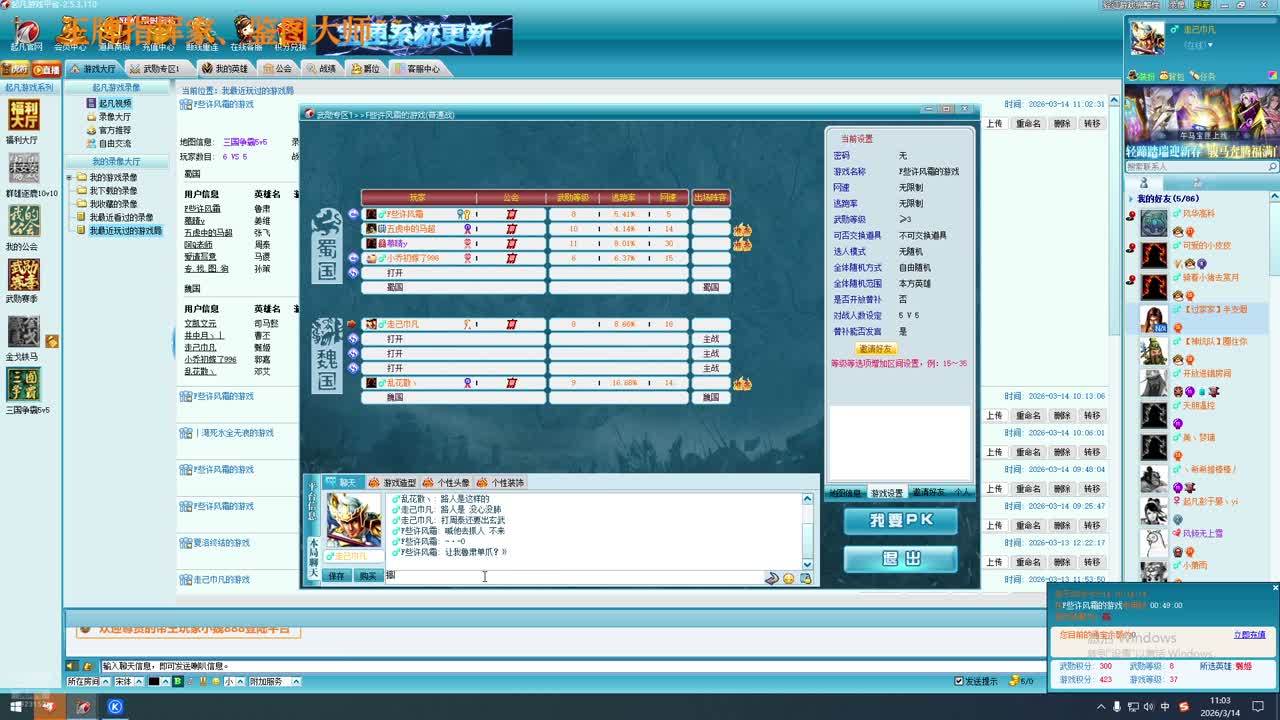1280x720 pixels.
Task: Open the 金戈铁马 game icon
Action: coord(24,331)
